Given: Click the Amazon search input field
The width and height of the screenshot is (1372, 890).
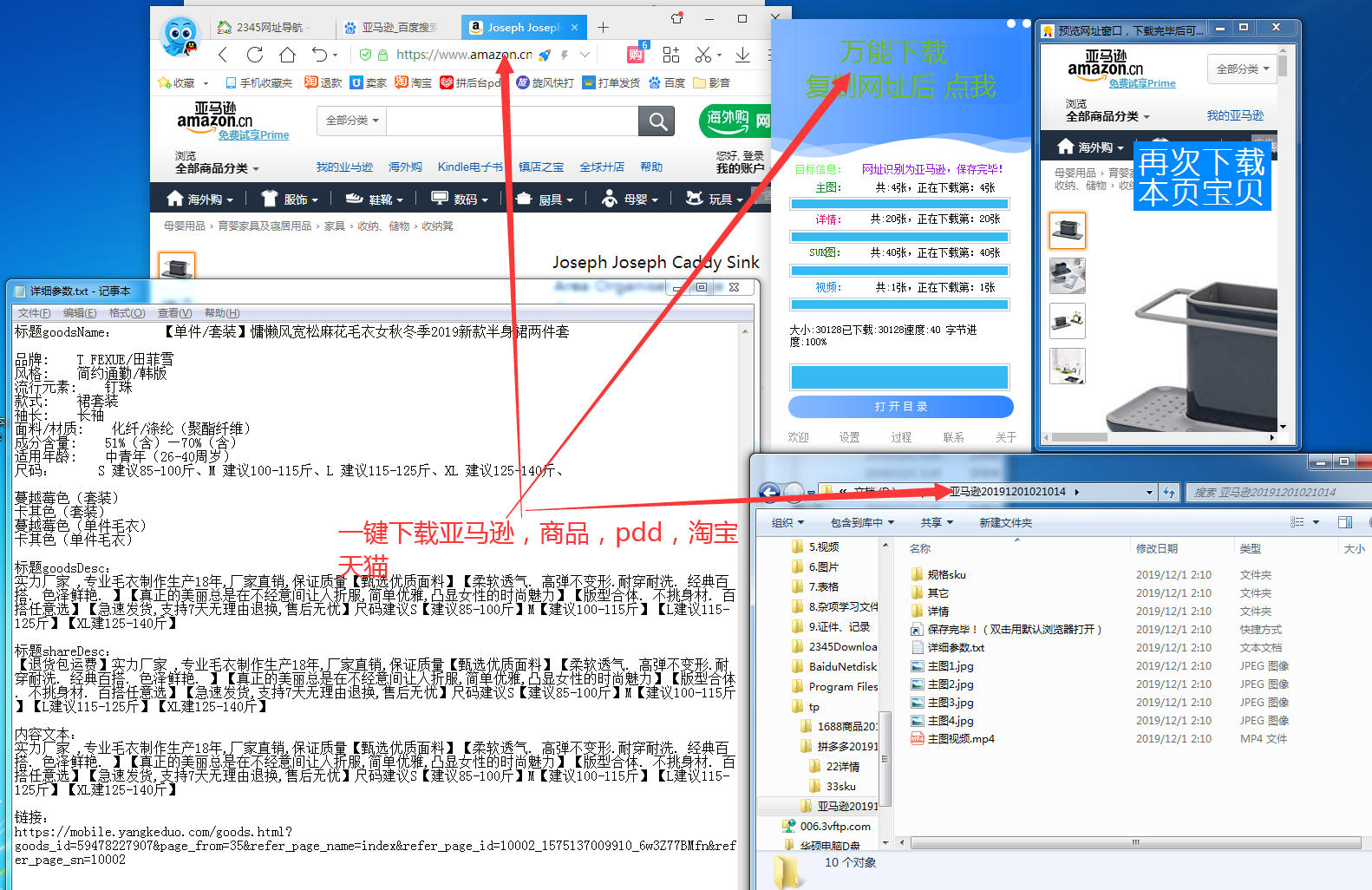Looking at the screenshot, I should pos(513,121).
